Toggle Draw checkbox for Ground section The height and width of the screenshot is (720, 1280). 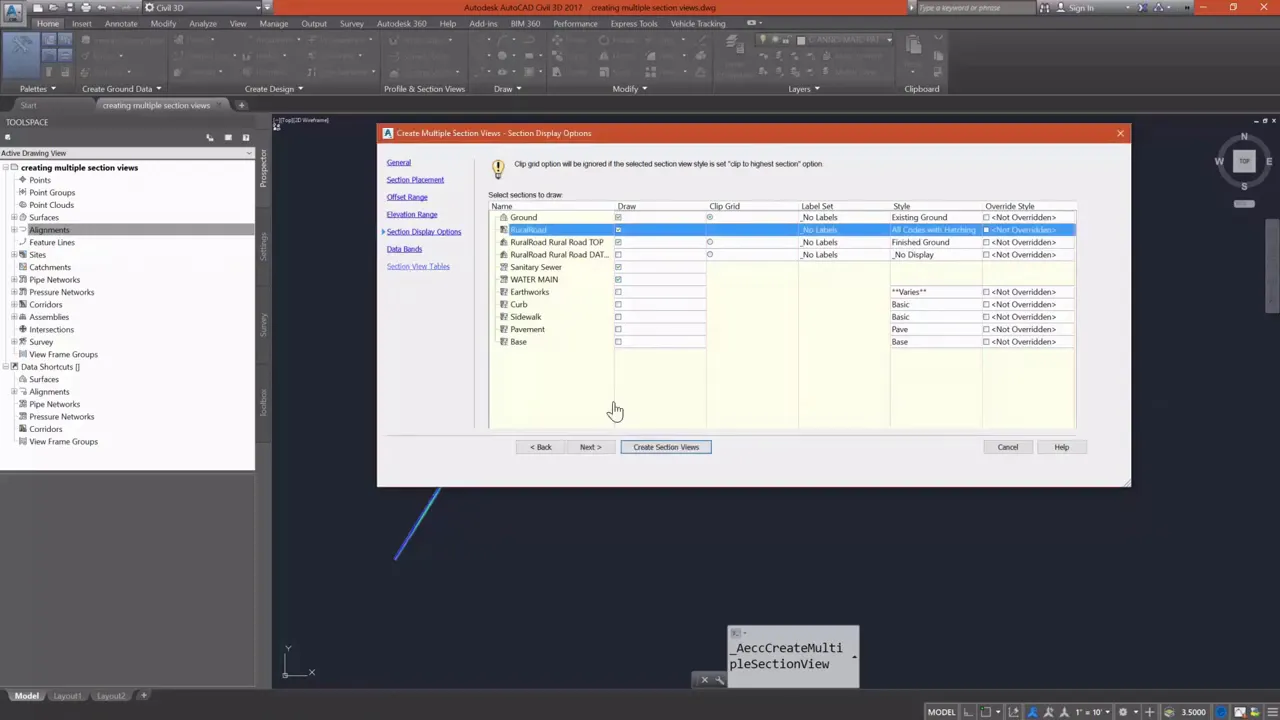coord(618,217)
